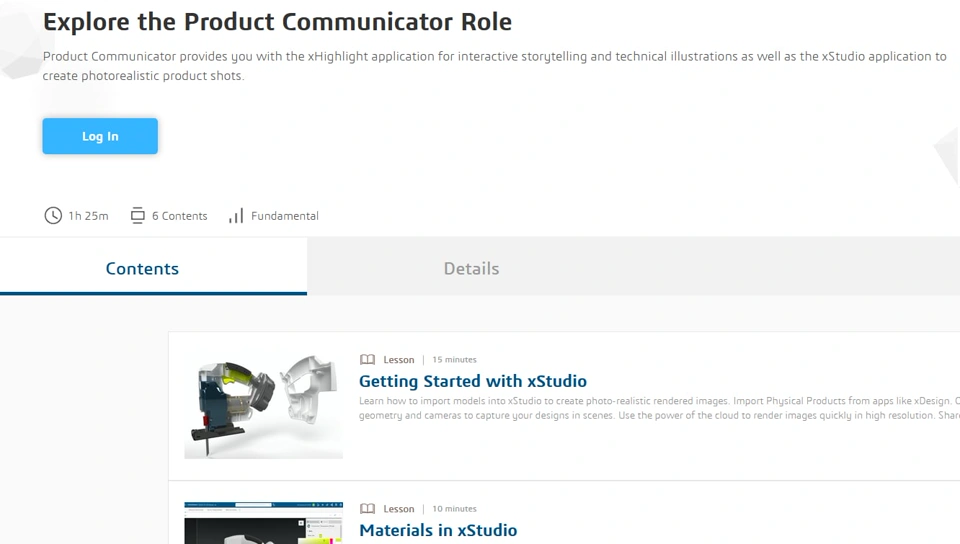Click the Fundamental level label

(285, 216)
